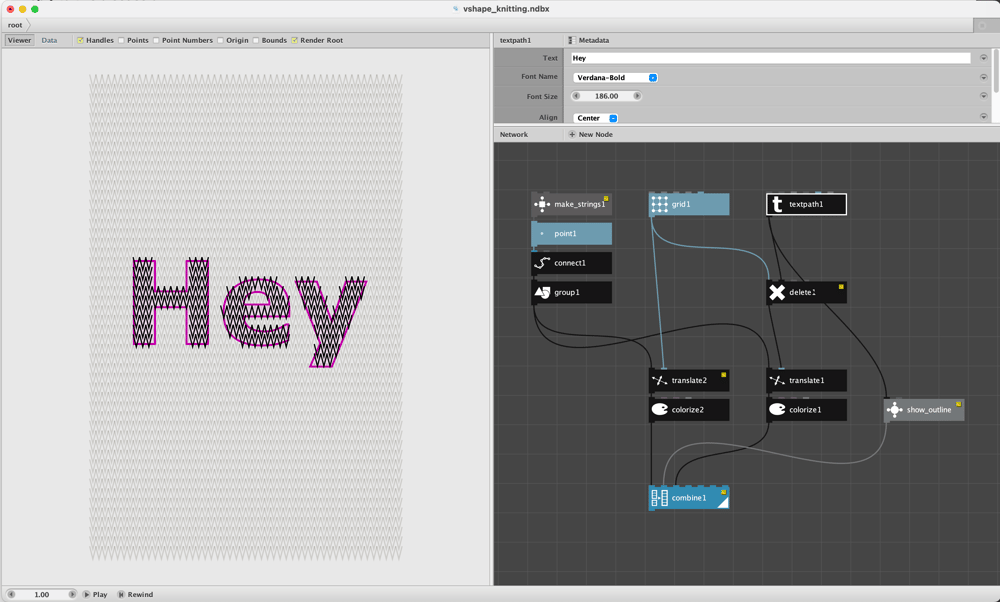Select the make_strings1 node icon
Image resolution: width=1000 pixels, height=602 pixels.
(541, 204)
